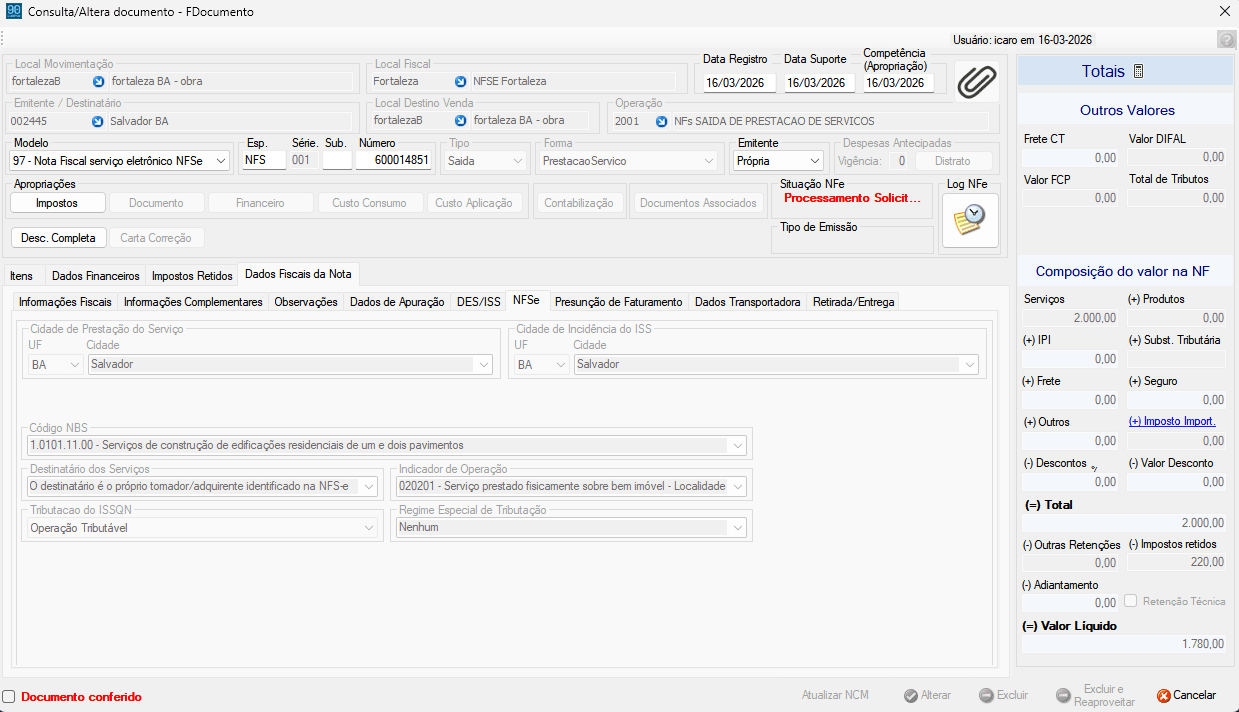Image resolution: width=1239 pixels, height=712 pixels.
Task: Open the (+) Imposto Import. link
Action: pyautogui.click(x=1172, y=421)
